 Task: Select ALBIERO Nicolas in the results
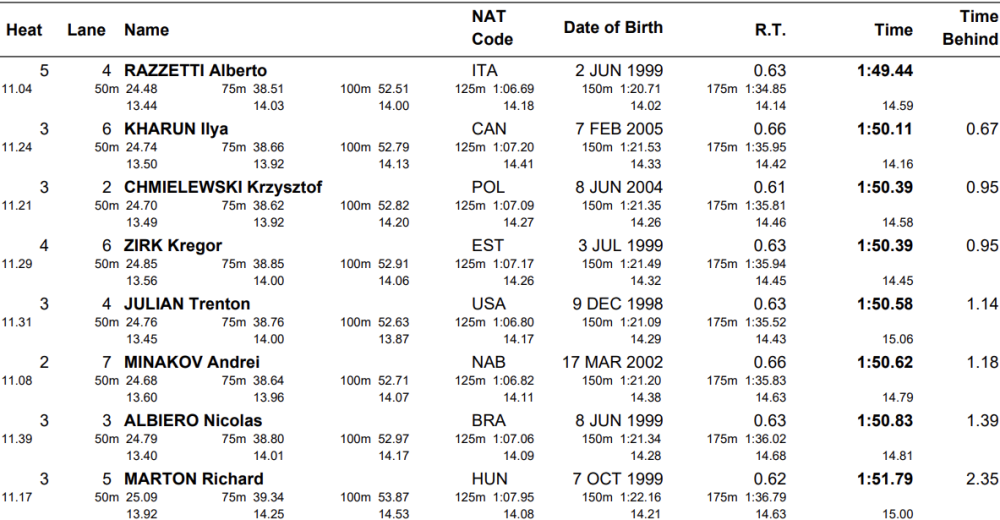coord(192,421)
